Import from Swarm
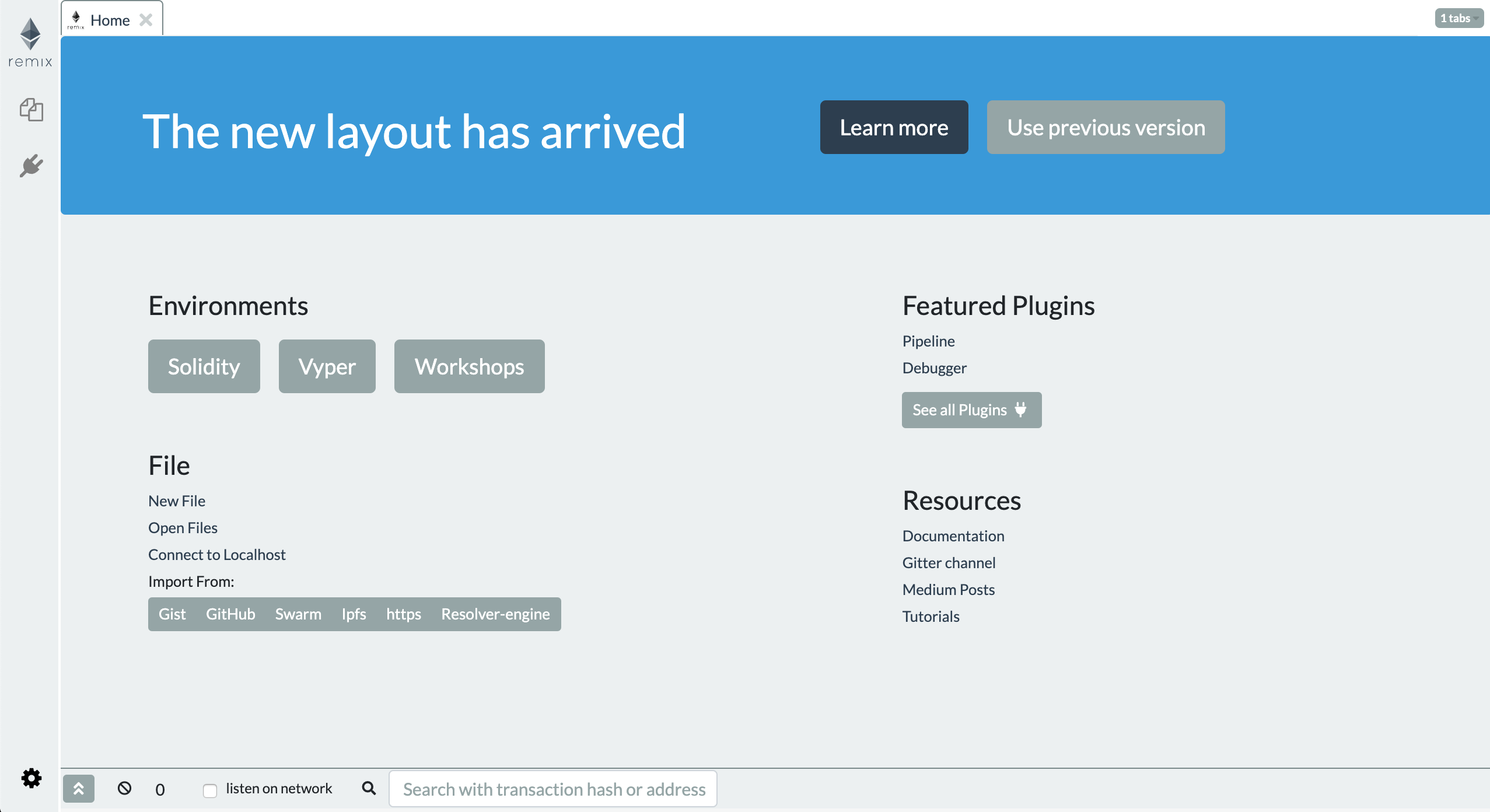Screen dimensions: 1490x812 298,614
